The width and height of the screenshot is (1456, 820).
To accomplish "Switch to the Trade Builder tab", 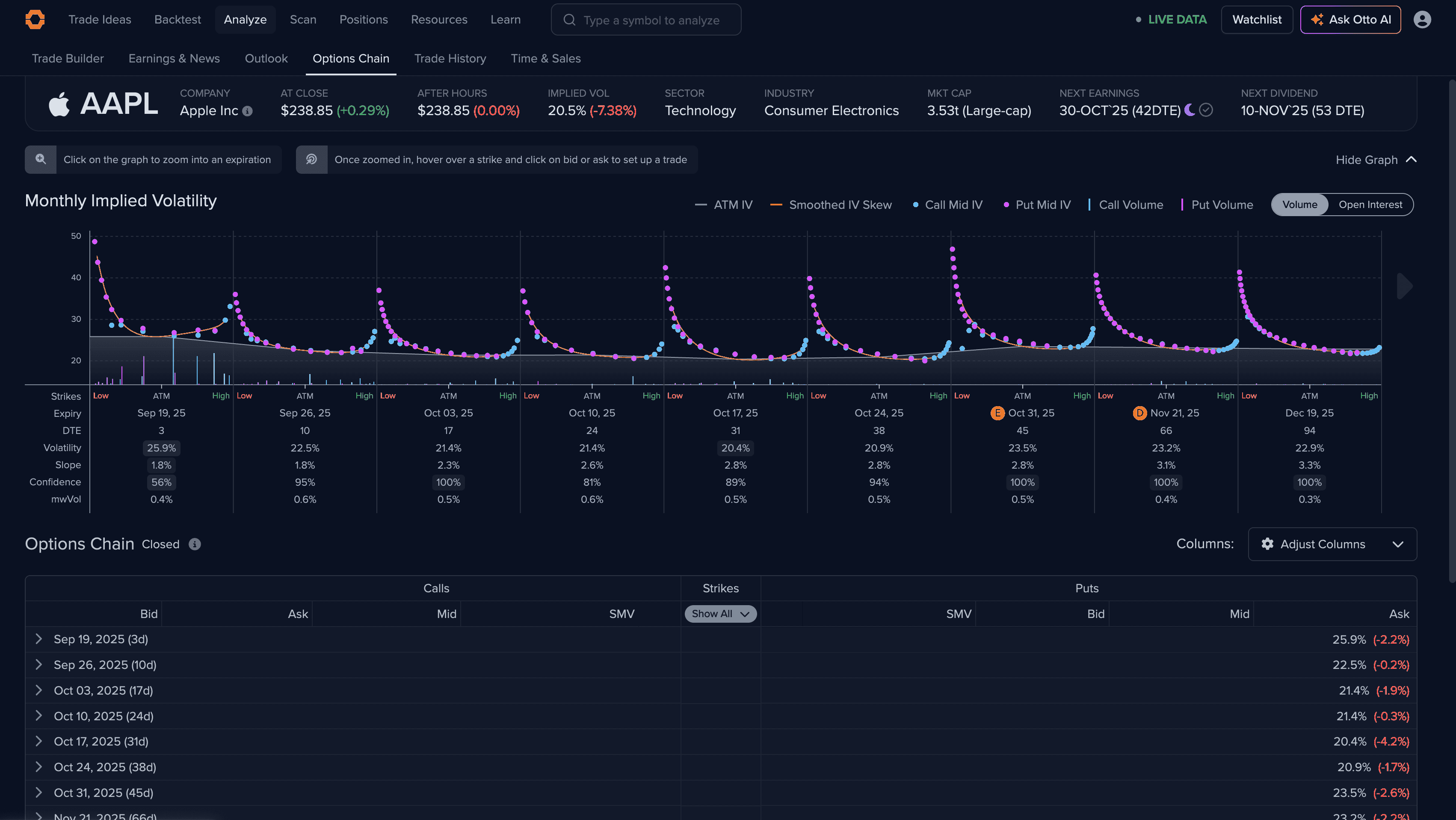I will pyautogui.click(x=68, y=59).
